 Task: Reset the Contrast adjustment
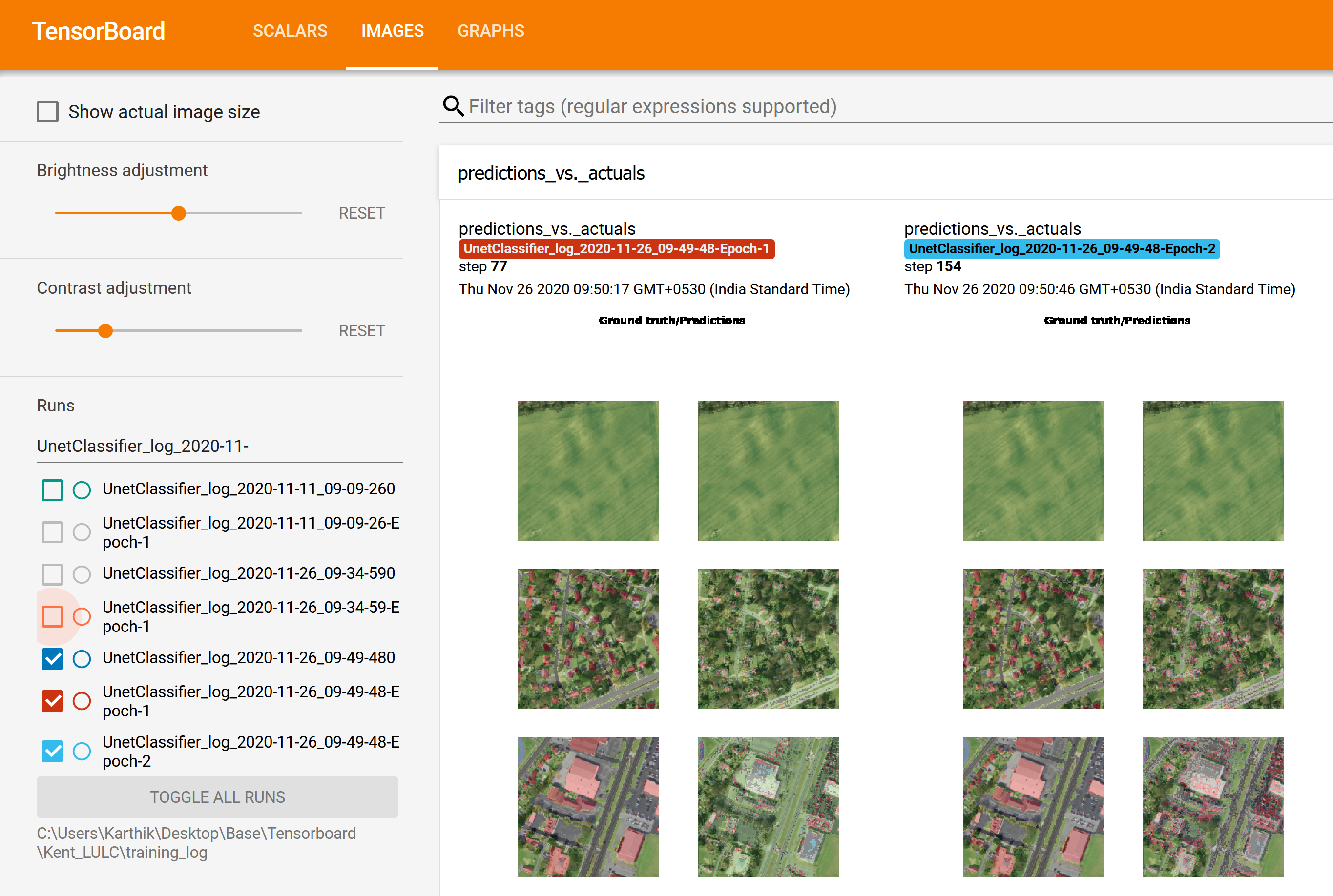tap(362, 331)
